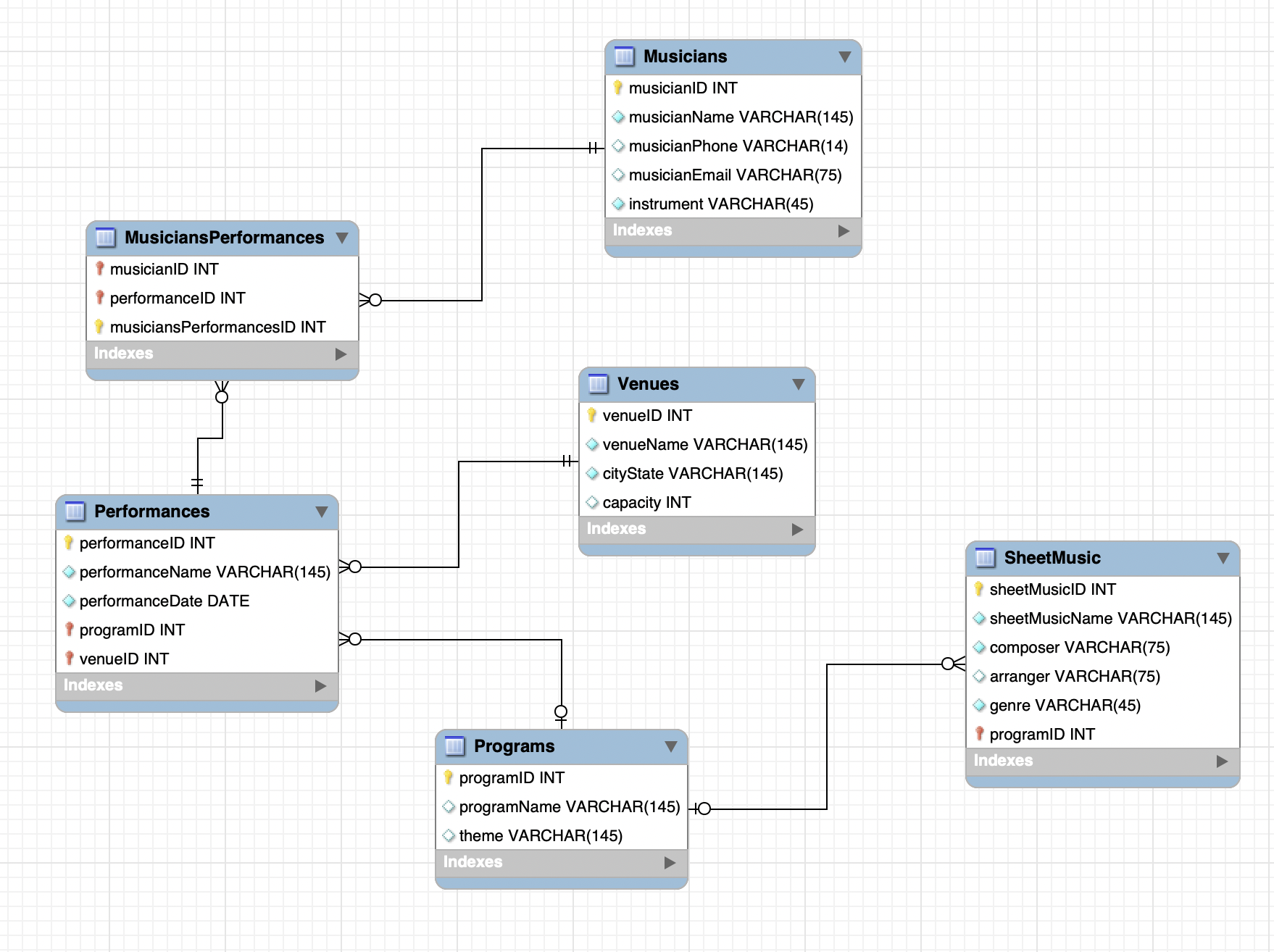
Task: Click the diamond icon beside venueName
Action: coord(592,444)
